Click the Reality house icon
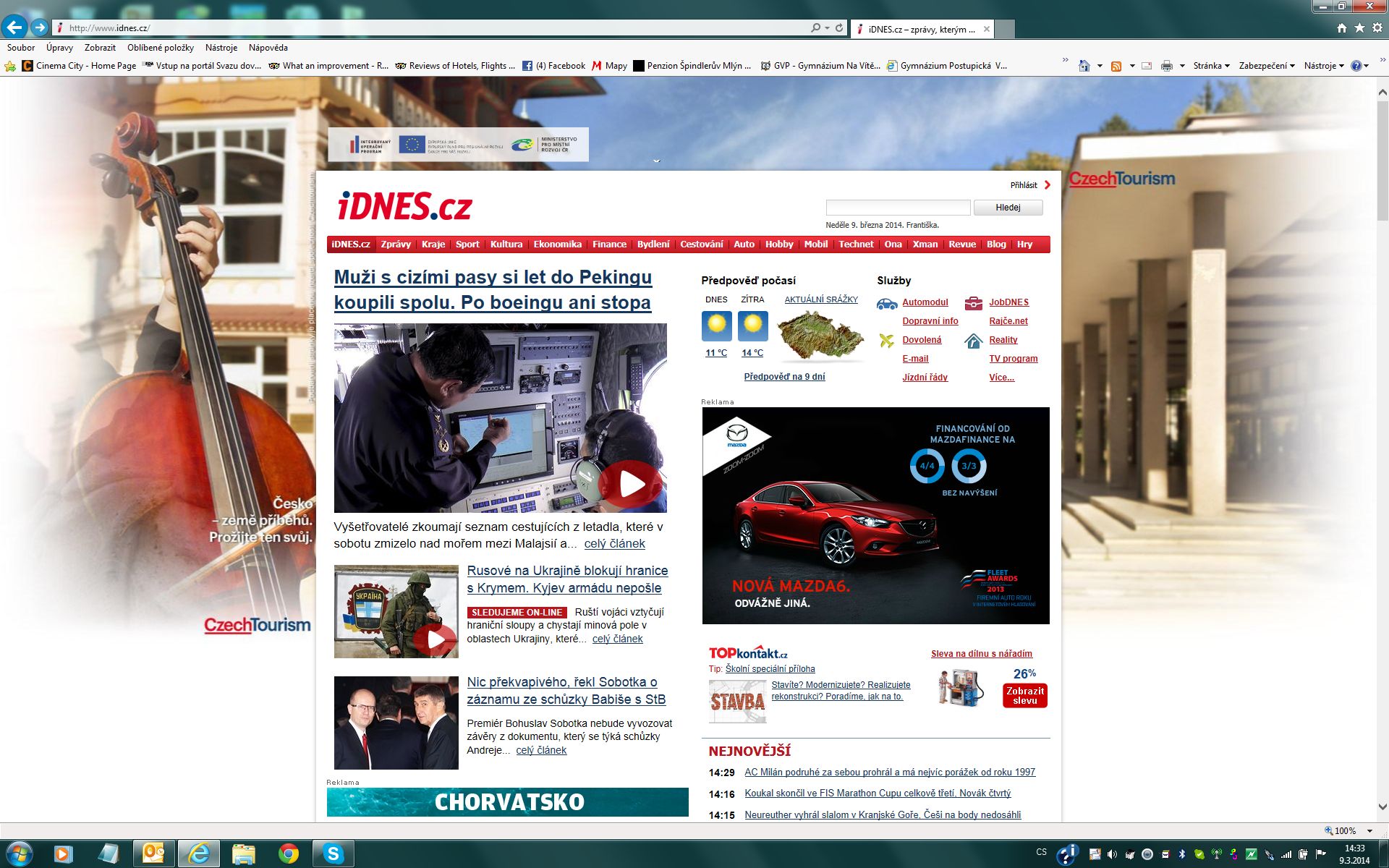Screen dimensions: 1389x868 coord(974,340)
